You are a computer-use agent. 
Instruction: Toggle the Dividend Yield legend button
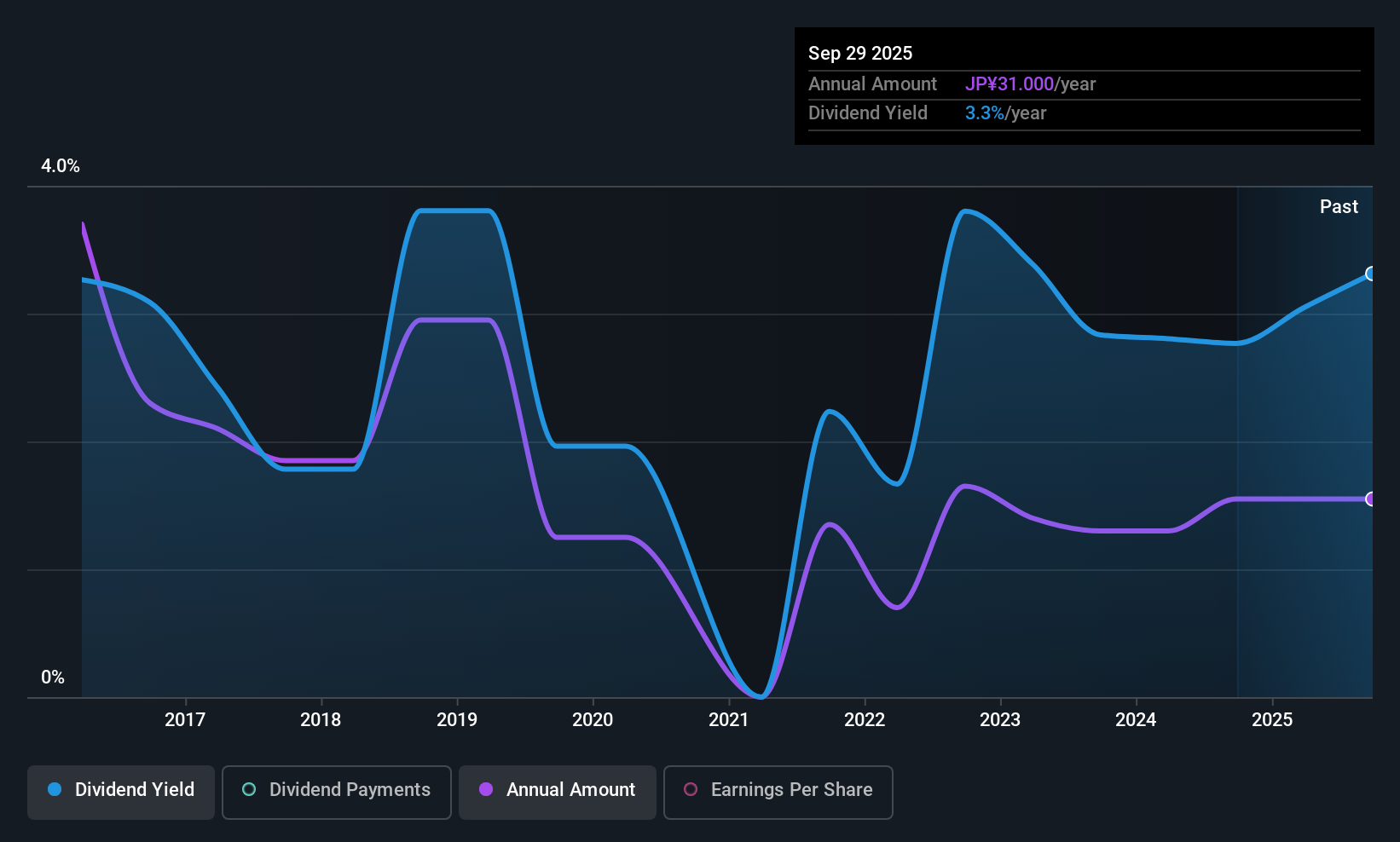click(120, 792)
